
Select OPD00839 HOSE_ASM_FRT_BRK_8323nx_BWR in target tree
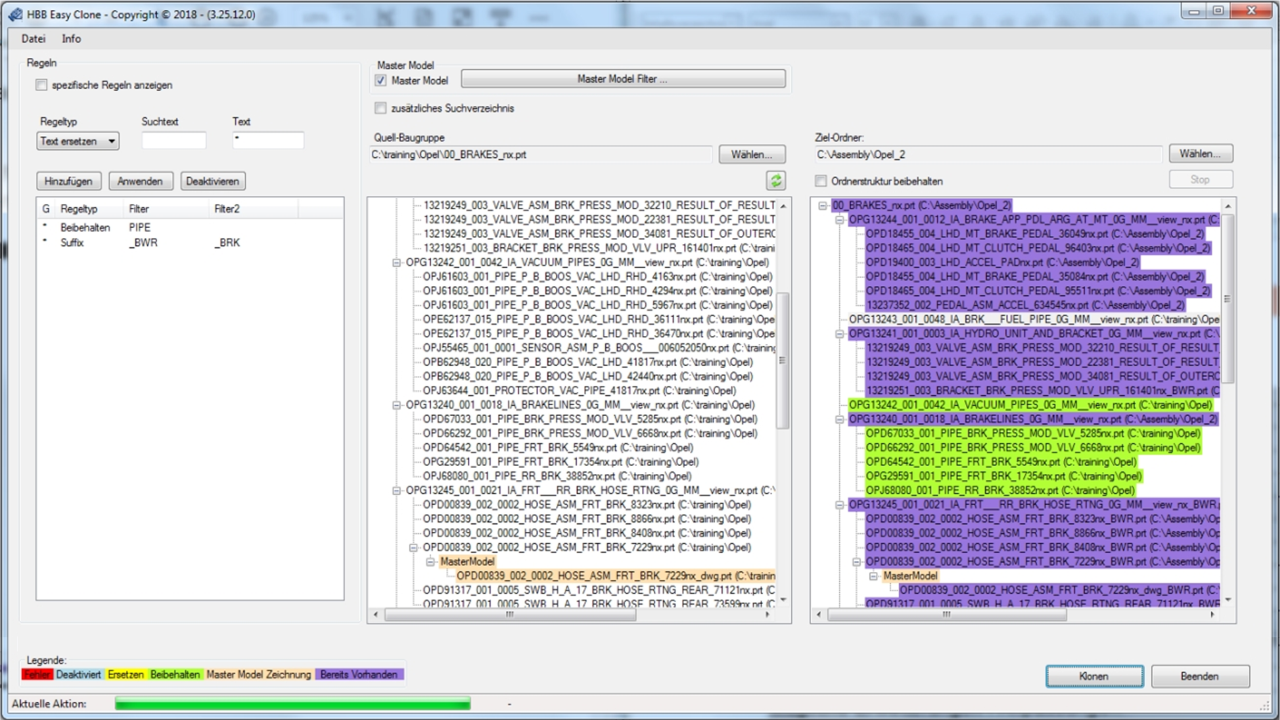pyautogui.click(x=1043, y=519)
